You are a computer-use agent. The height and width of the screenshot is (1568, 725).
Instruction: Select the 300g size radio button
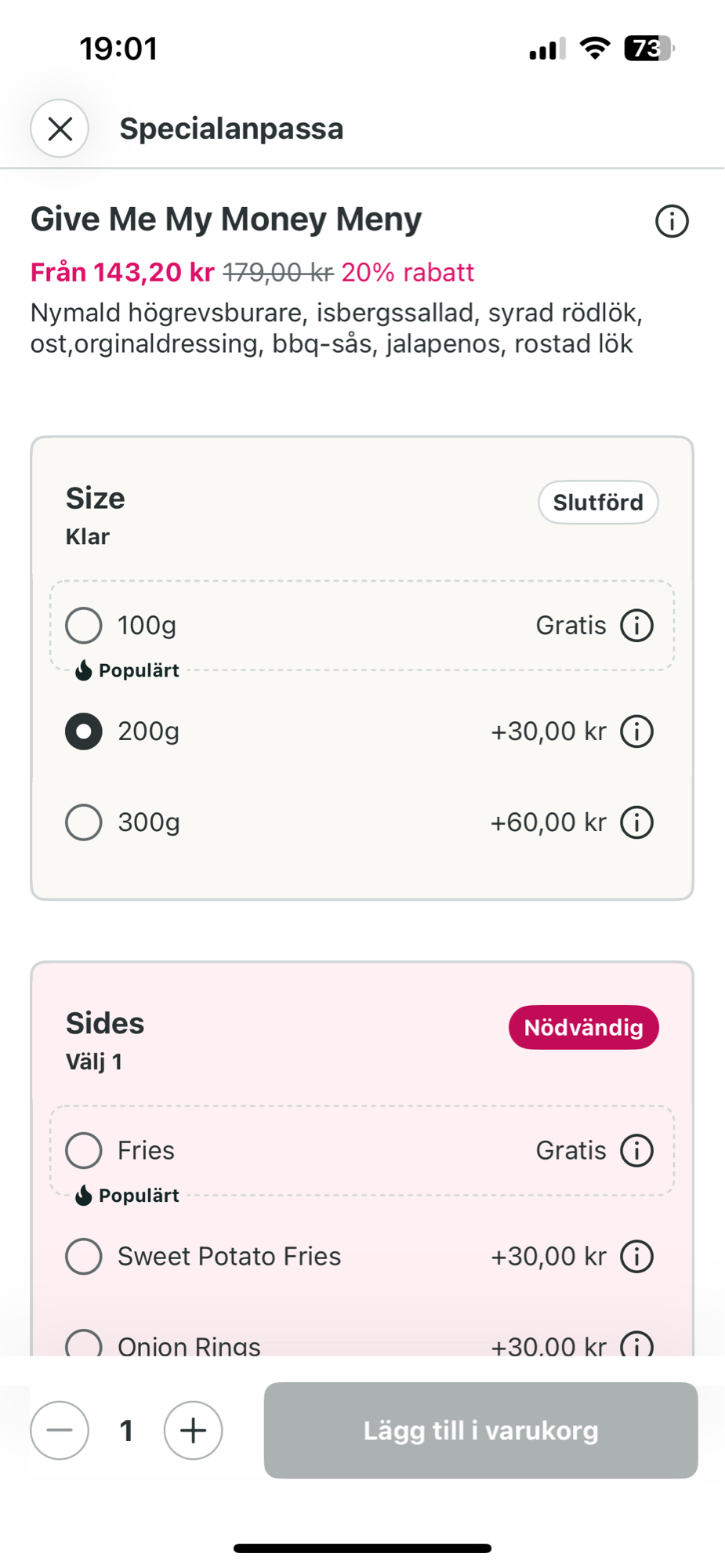tap(84, 822)
